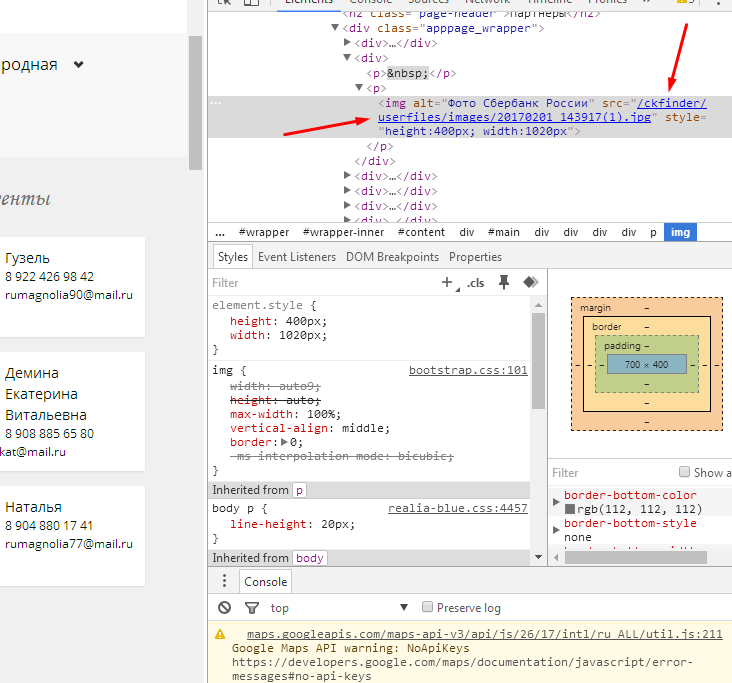Click the yellow warning icon in console
This screenshot has height=683, width=732.
click(220, 634)
